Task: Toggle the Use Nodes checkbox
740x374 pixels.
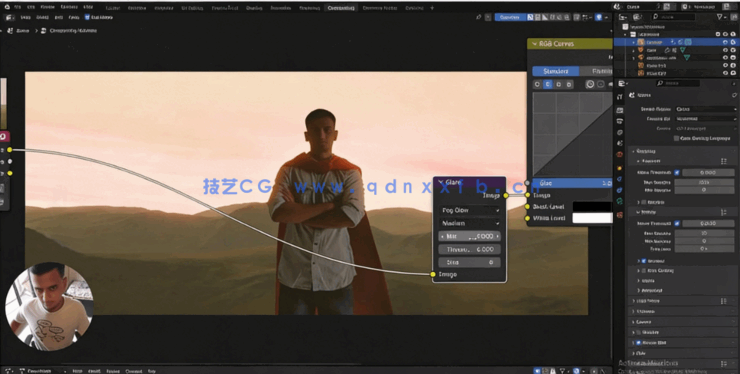Action: point(87,17)
